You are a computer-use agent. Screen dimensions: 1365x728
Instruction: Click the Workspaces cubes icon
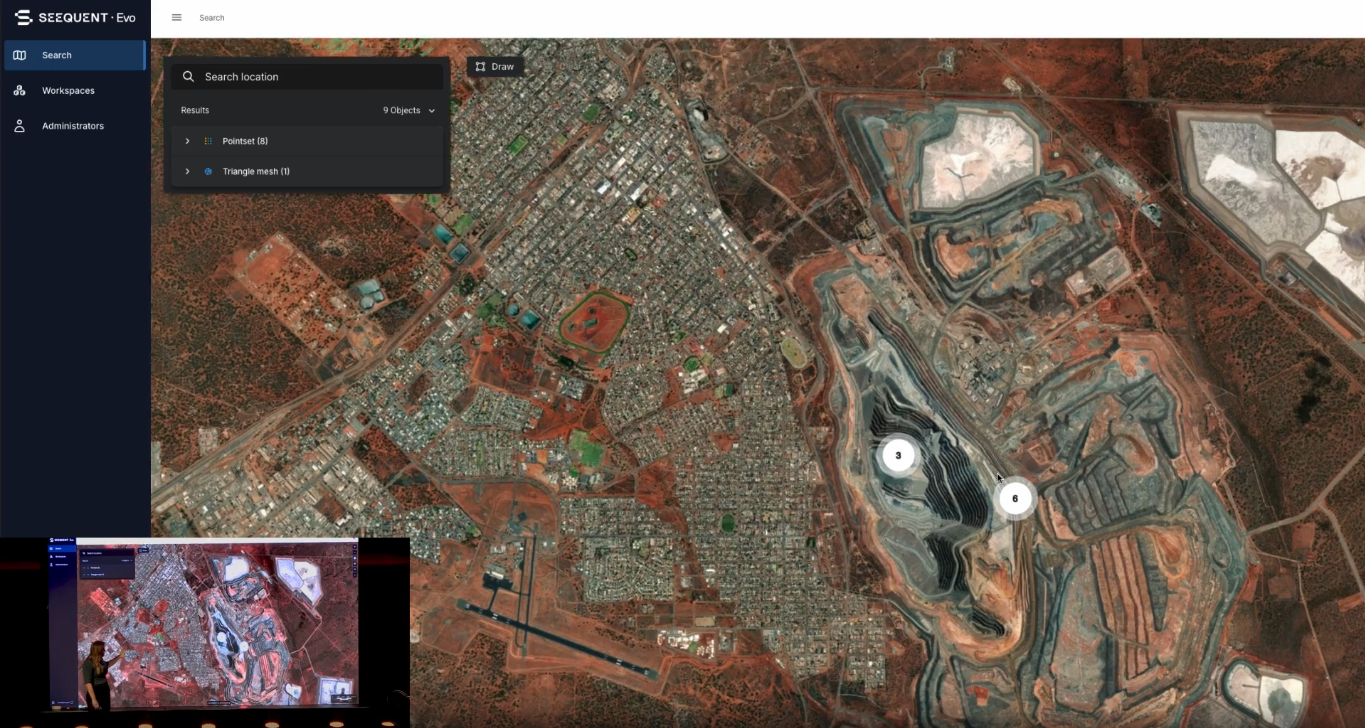(x=19, y=91)
